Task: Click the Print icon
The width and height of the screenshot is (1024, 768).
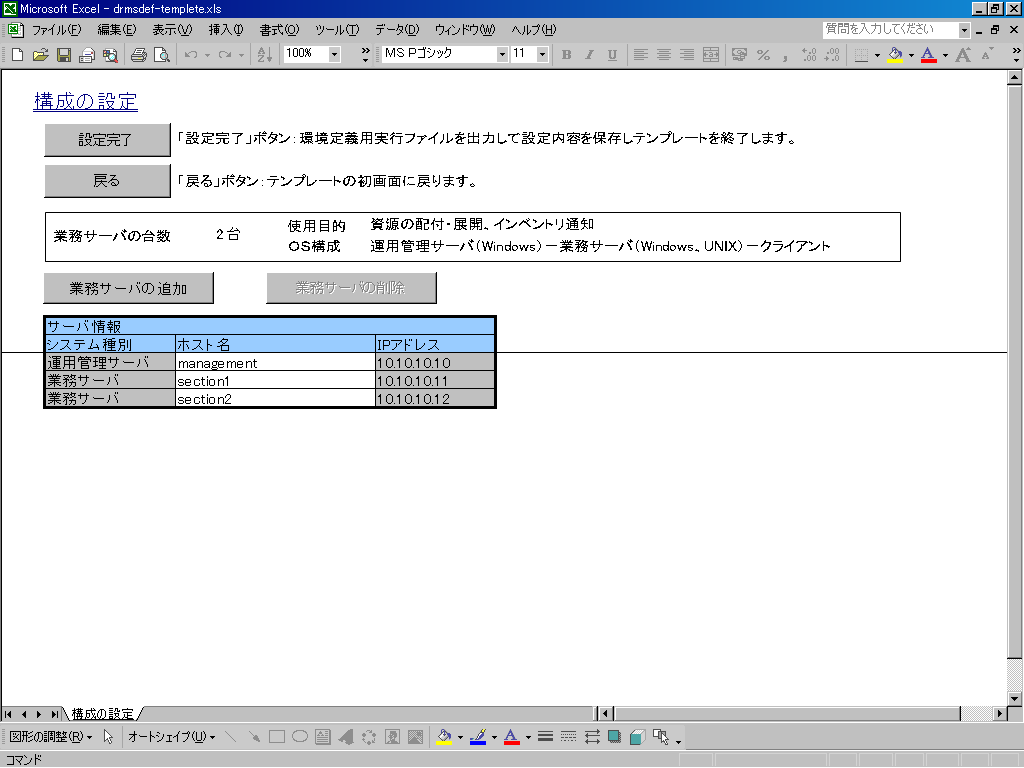Action: (x=138, y=55)
